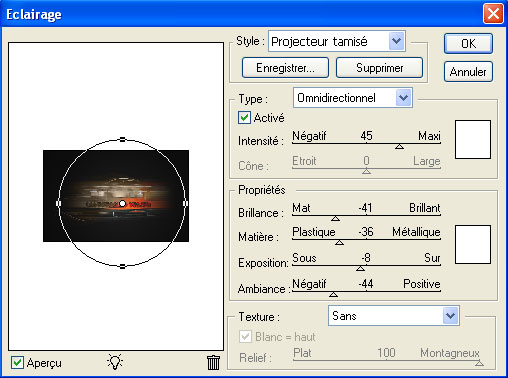Cancel with the Annuler button
Viewport: 508px width, 378px height.
pyautogui.click(x=468, y=72)
